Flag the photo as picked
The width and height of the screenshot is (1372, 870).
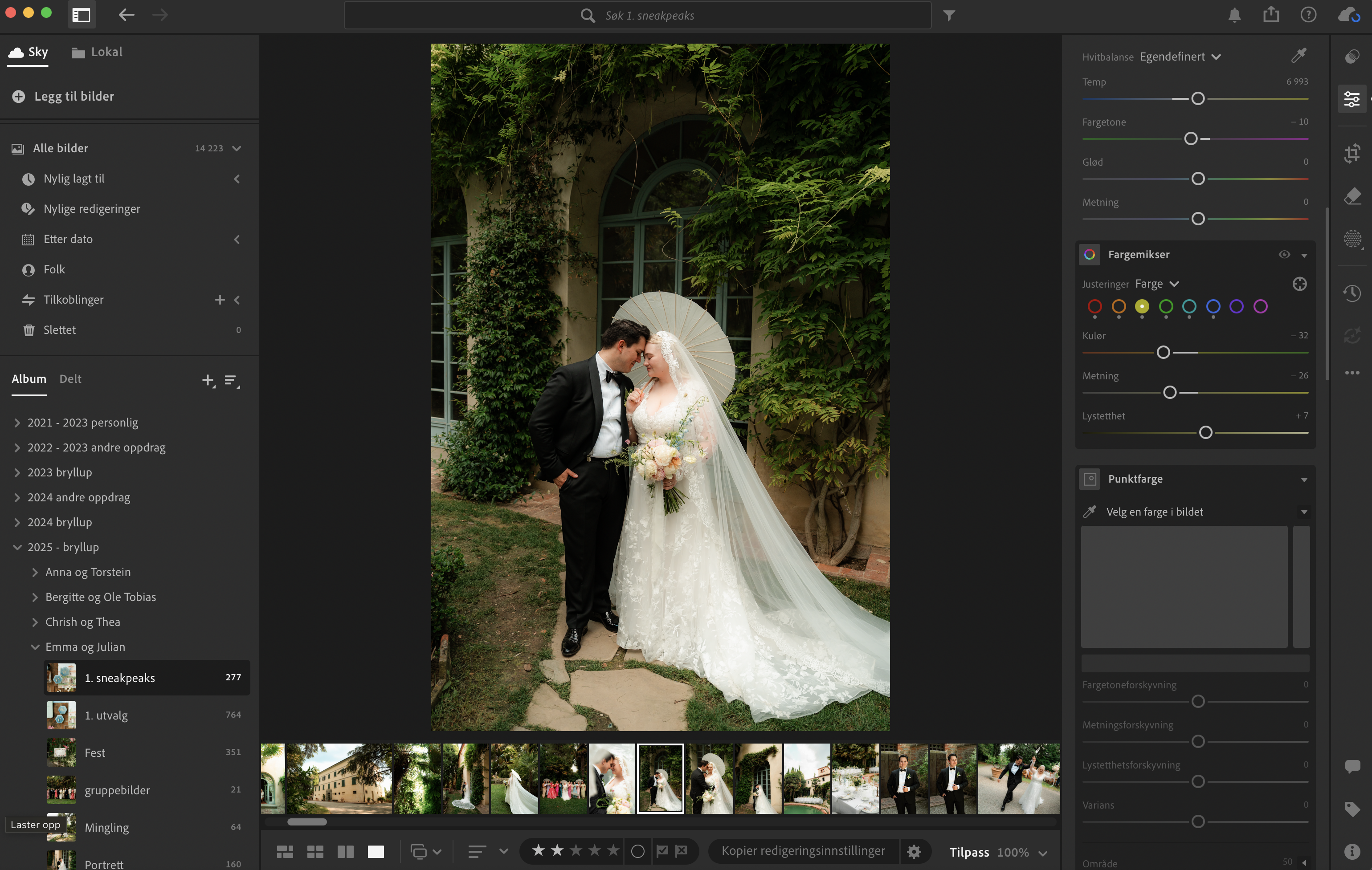point(662,851)
